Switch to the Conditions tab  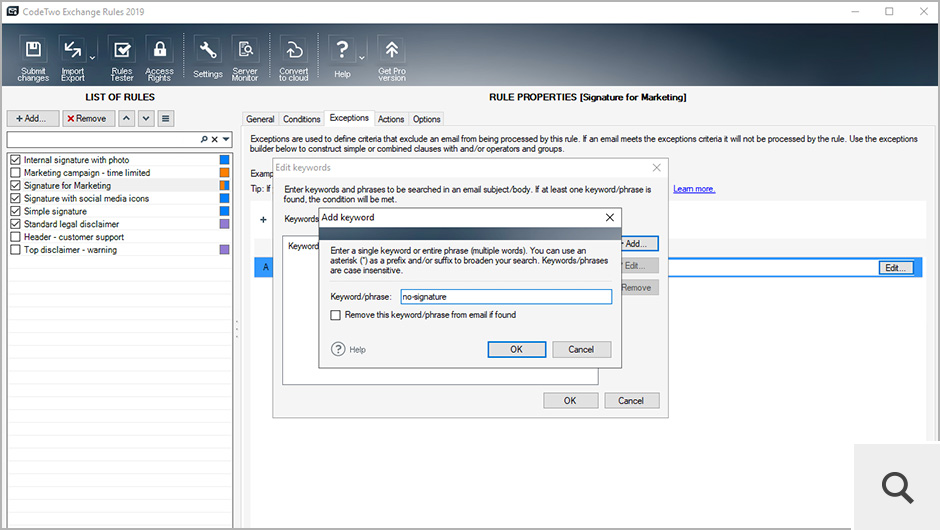click(x=302, y=119)
